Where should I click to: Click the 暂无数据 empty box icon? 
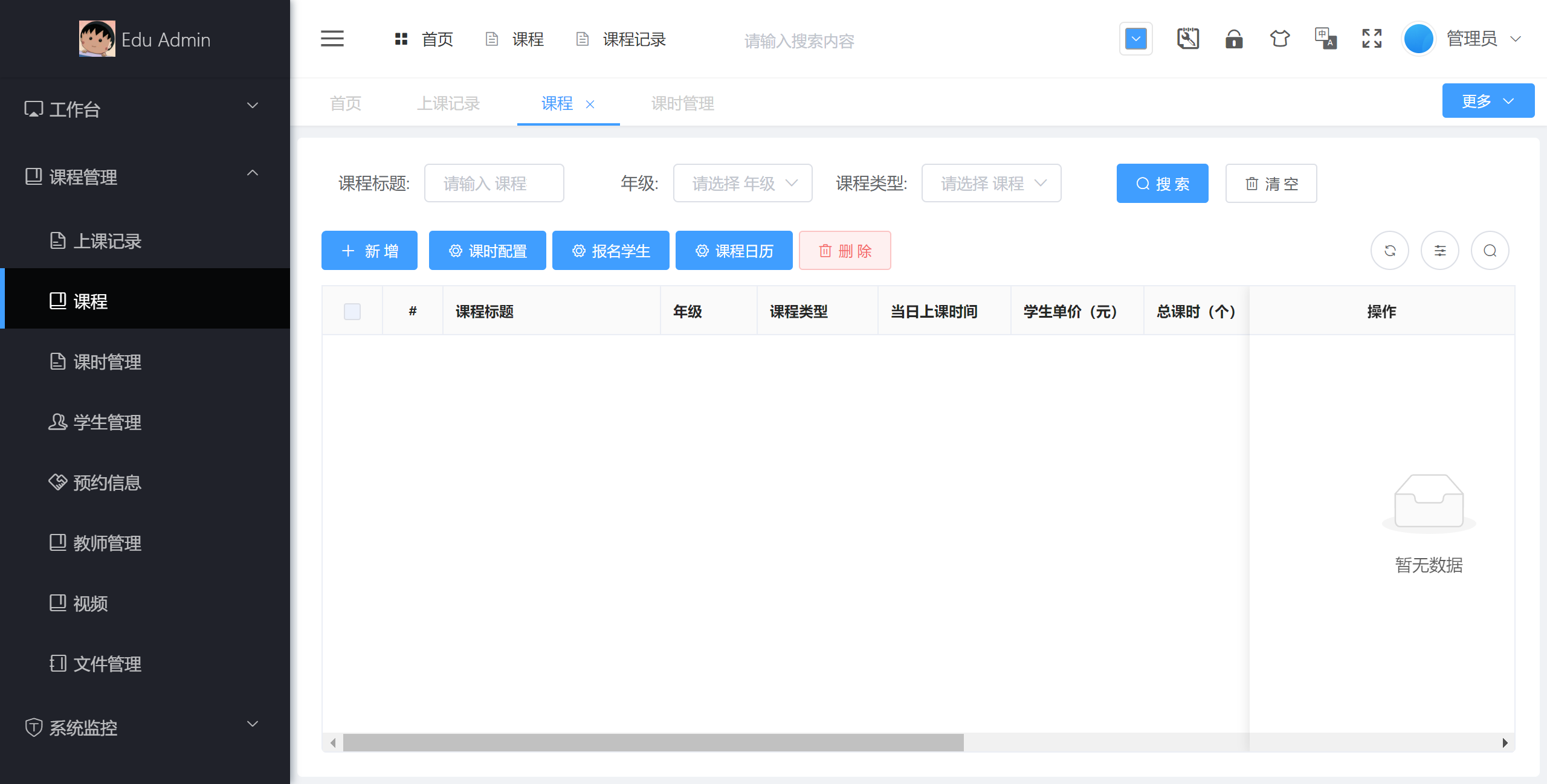[x=1429, y=503]
